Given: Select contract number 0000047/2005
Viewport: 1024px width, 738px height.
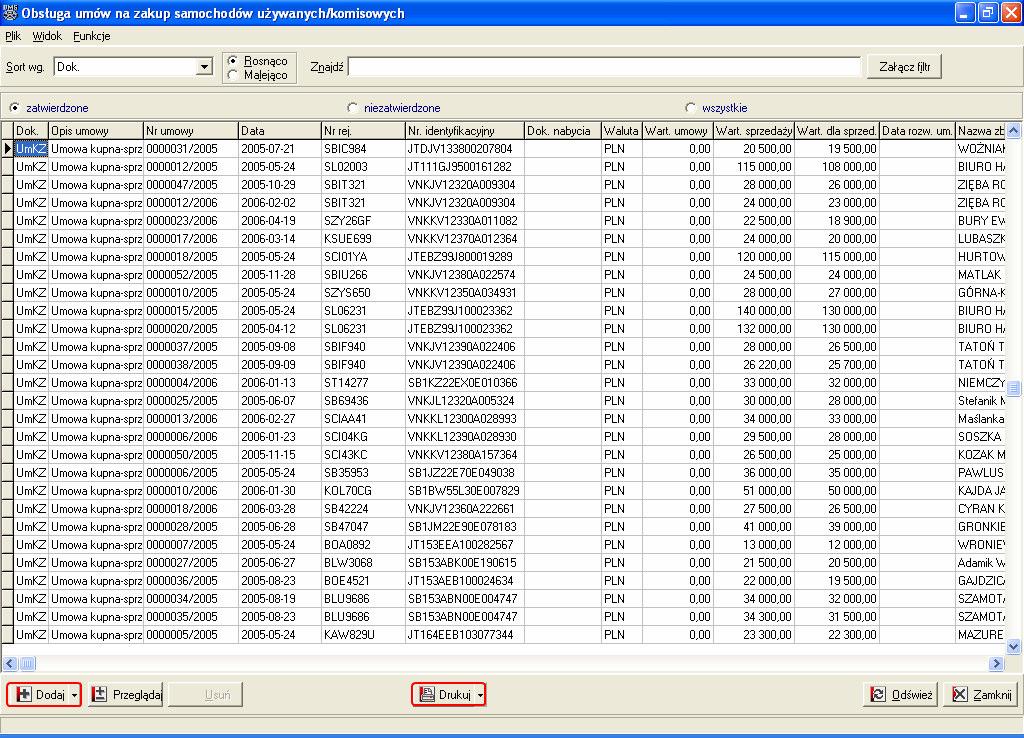Looking at the screenshot, I should point(191,185).
